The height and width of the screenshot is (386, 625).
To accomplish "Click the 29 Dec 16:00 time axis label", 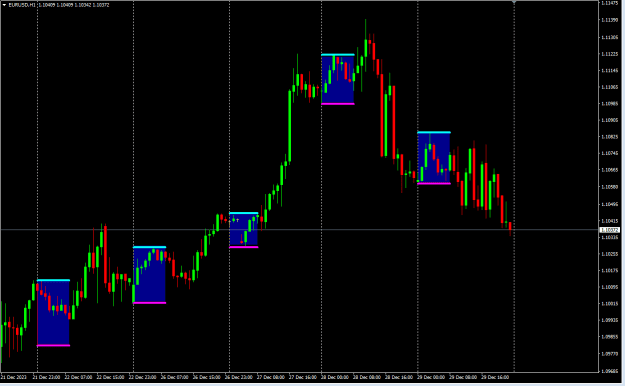I will pos(495,377).
